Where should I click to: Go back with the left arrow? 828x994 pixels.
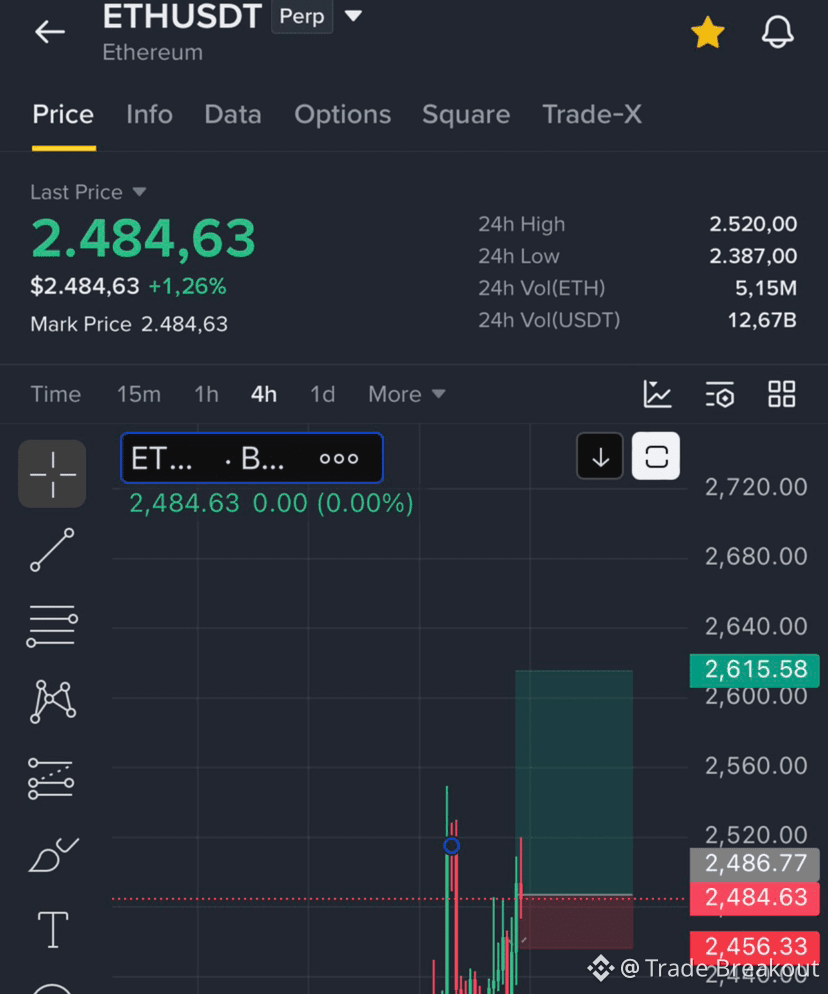49,32
